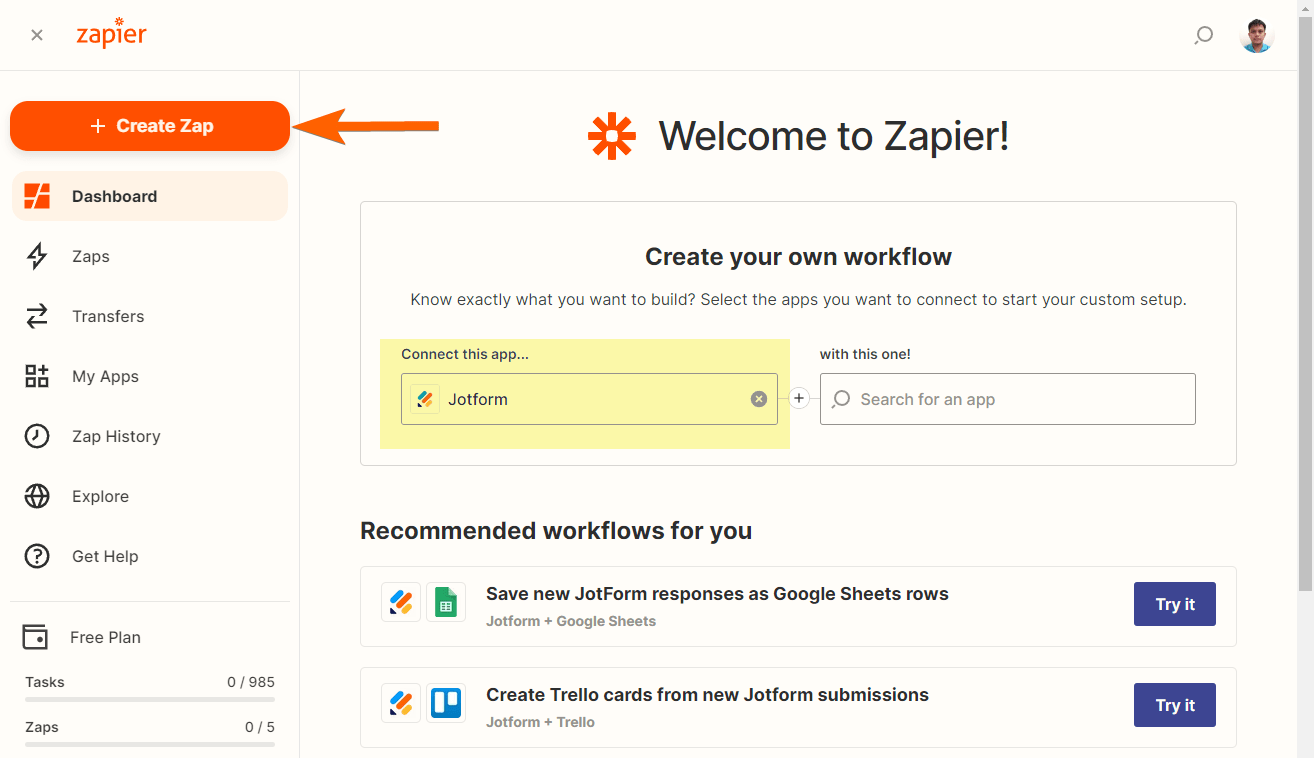
Task: Click the Tasks count 0 / 985
Action: [251, 682]
